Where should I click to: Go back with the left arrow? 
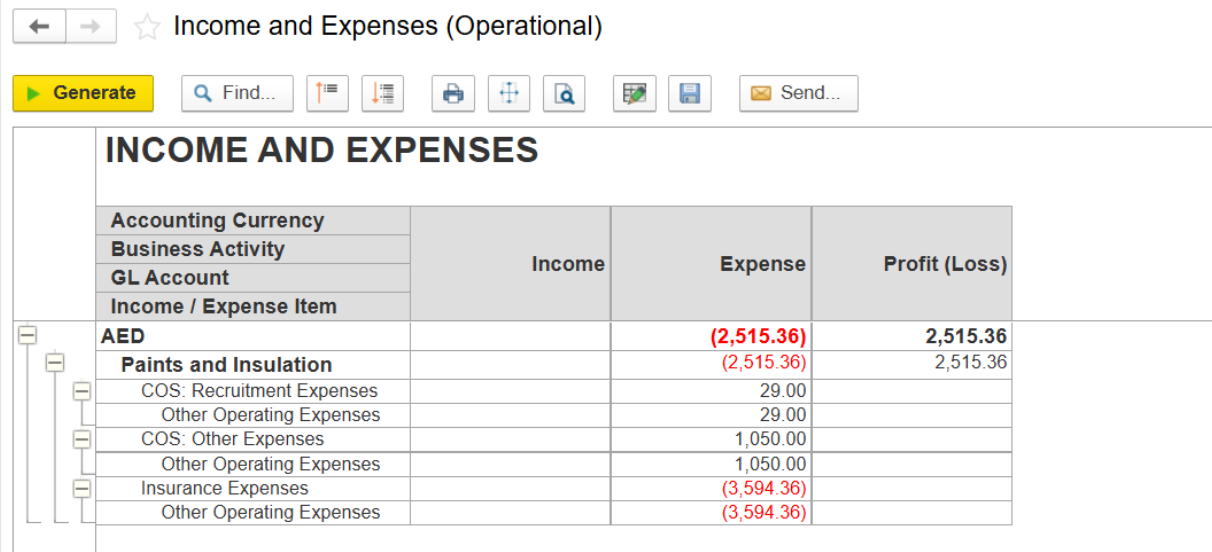(40, 27)
